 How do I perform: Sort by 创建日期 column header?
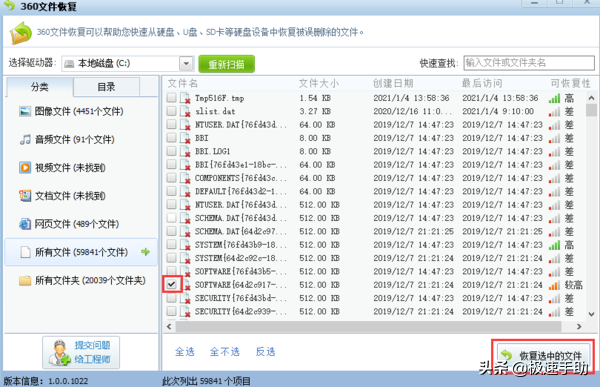point(393,83)
